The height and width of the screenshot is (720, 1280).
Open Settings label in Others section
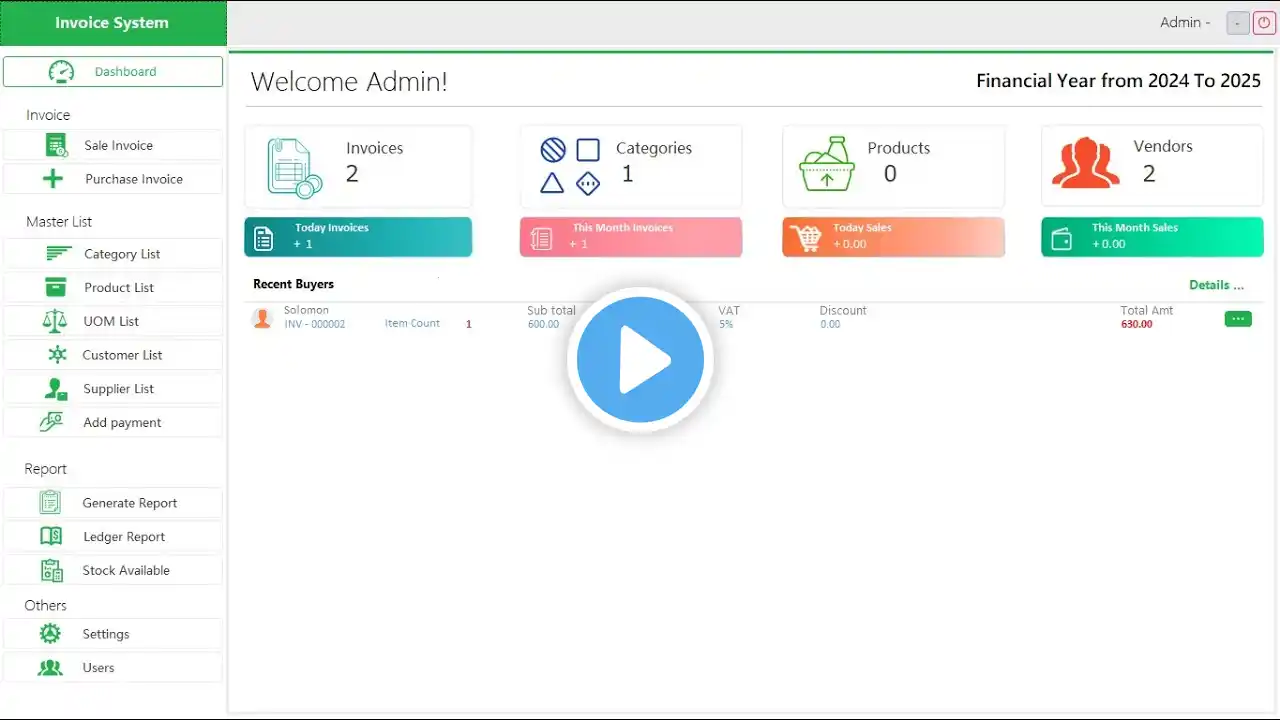point(106,634)
